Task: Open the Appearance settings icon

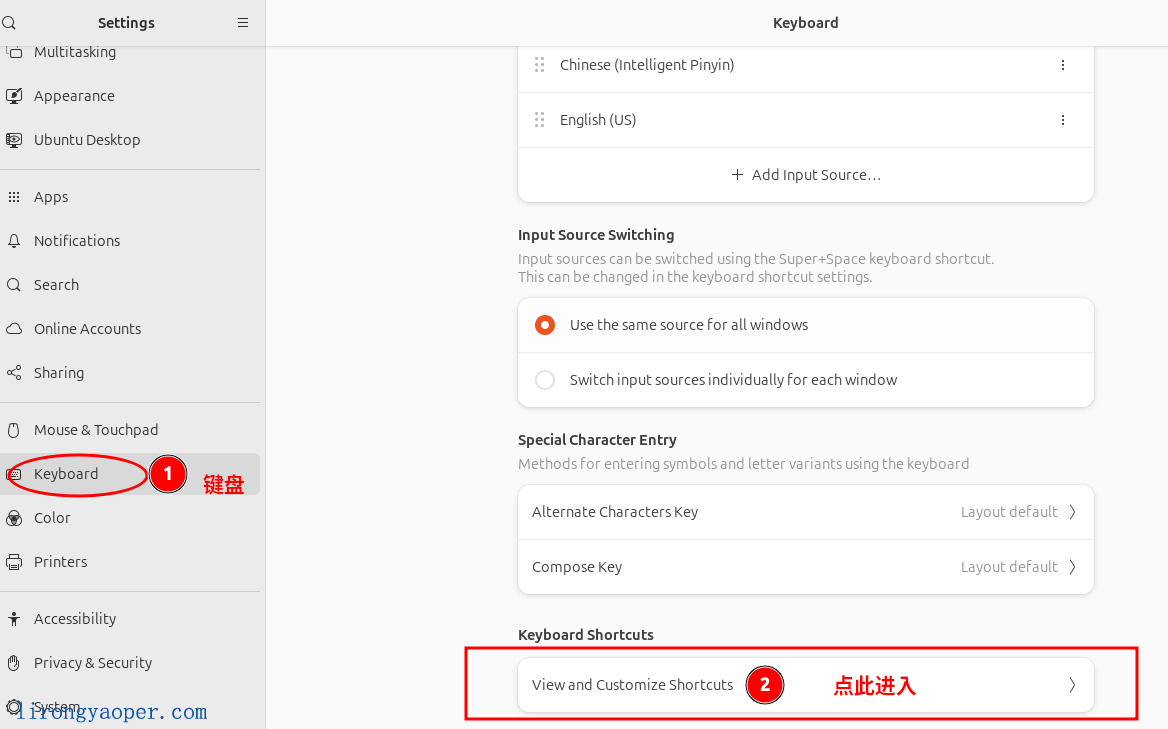Action: (x=15, y=95)
